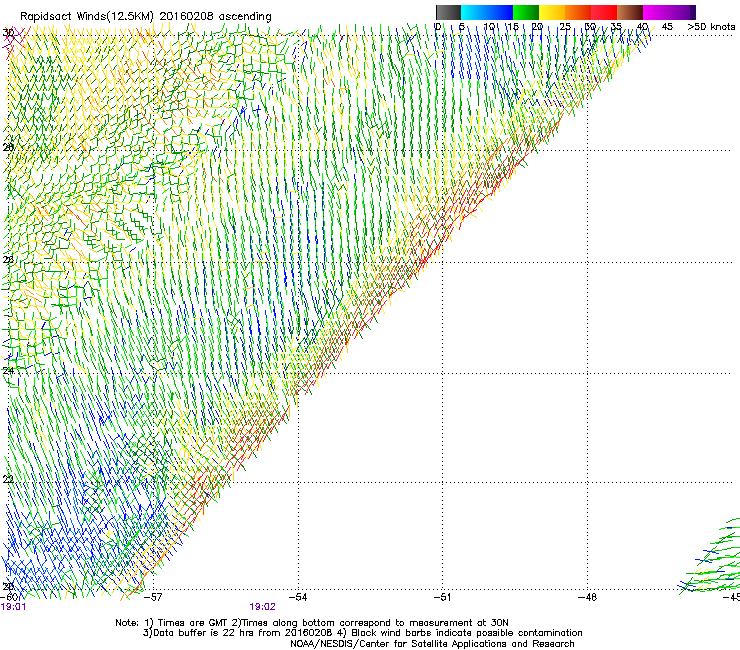This screenshot has height=650, width=740.
Task: Click the purple '19:01' time stamp
Action: point(14,607)
